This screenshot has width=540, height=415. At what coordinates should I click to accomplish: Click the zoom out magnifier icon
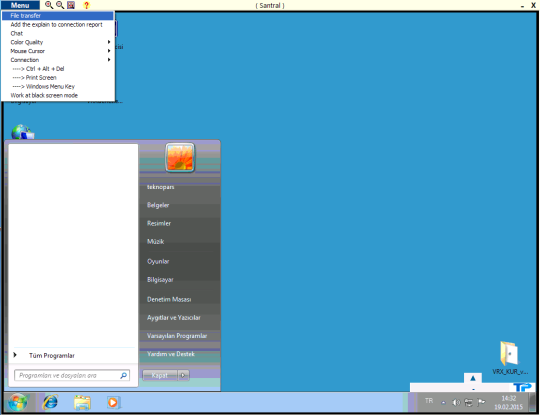60,5
